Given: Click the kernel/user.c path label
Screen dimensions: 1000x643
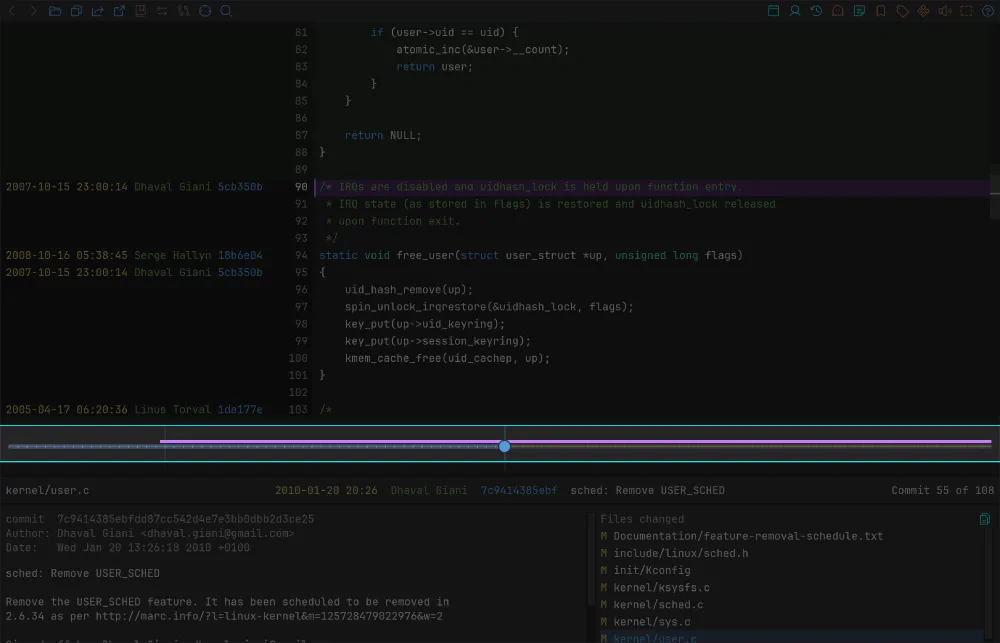Looking at the screenshot, I should tap(47, 491).
